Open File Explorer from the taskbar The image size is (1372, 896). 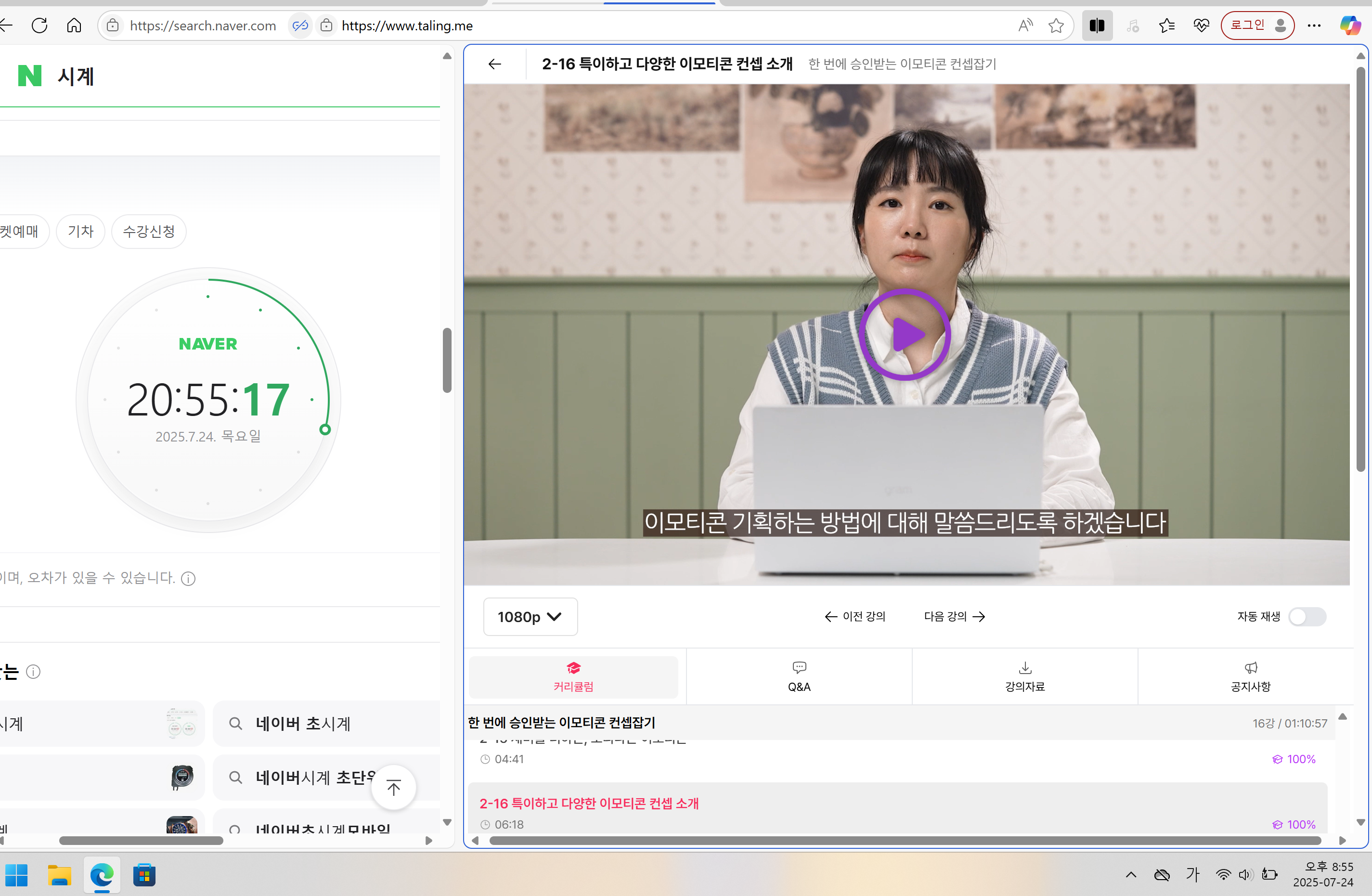[x=59, y=875]
